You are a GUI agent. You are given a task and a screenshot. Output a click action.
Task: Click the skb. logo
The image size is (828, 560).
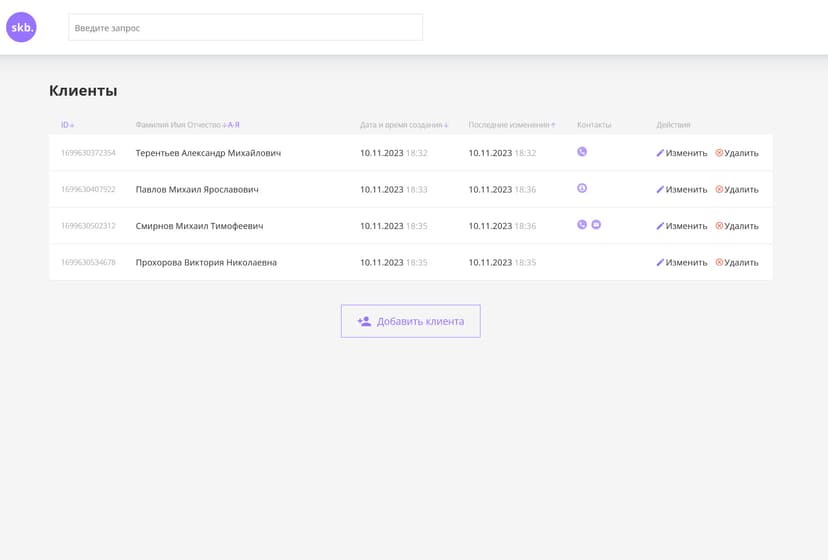pyautogui.click(x=21, y=27)
